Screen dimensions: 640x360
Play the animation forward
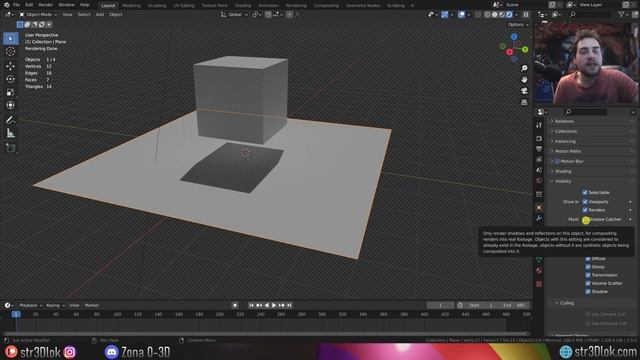point(274,305)
